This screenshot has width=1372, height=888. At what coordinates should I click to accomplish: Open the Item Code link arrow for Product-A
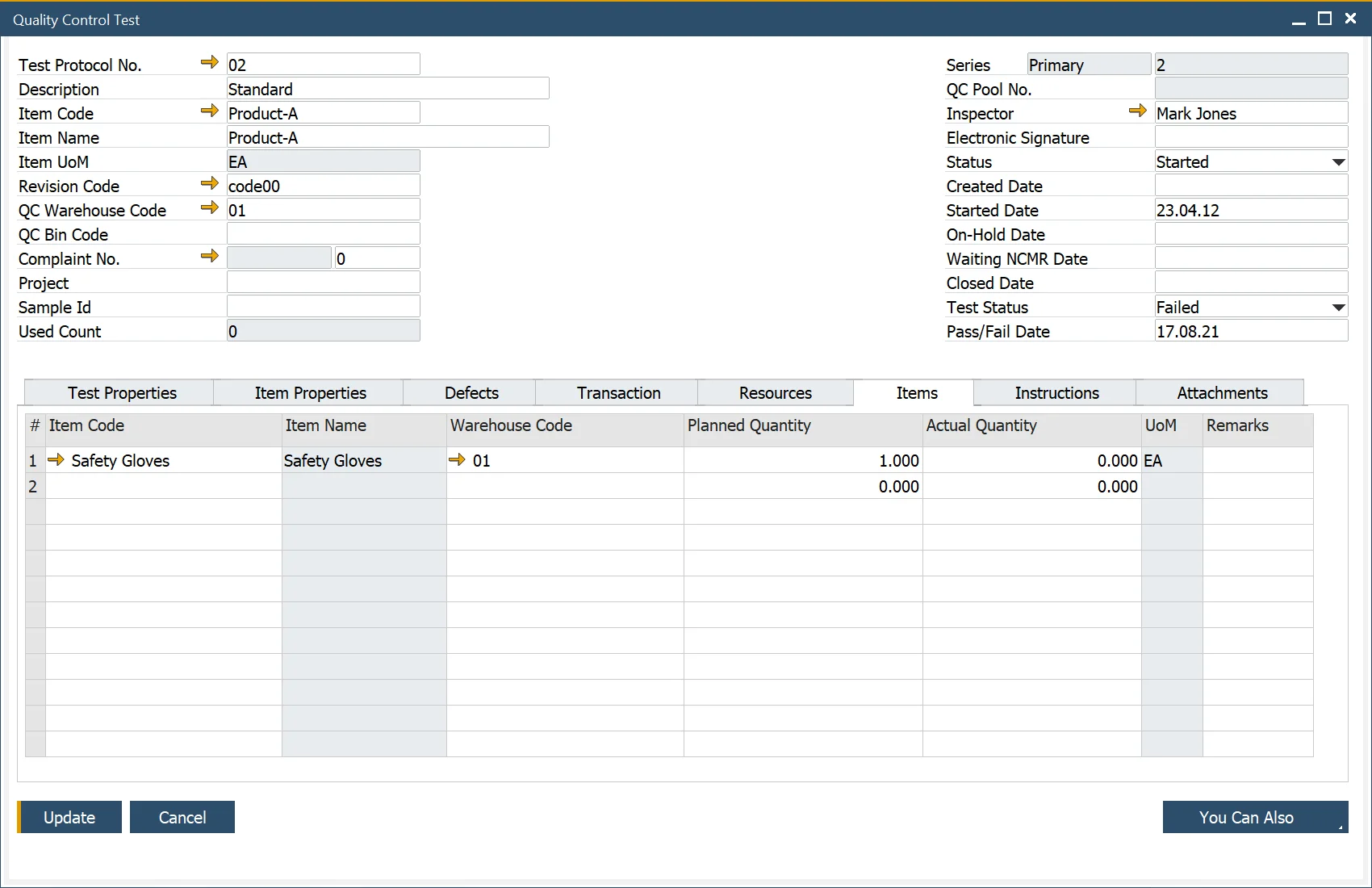click(x=210, y=111)
